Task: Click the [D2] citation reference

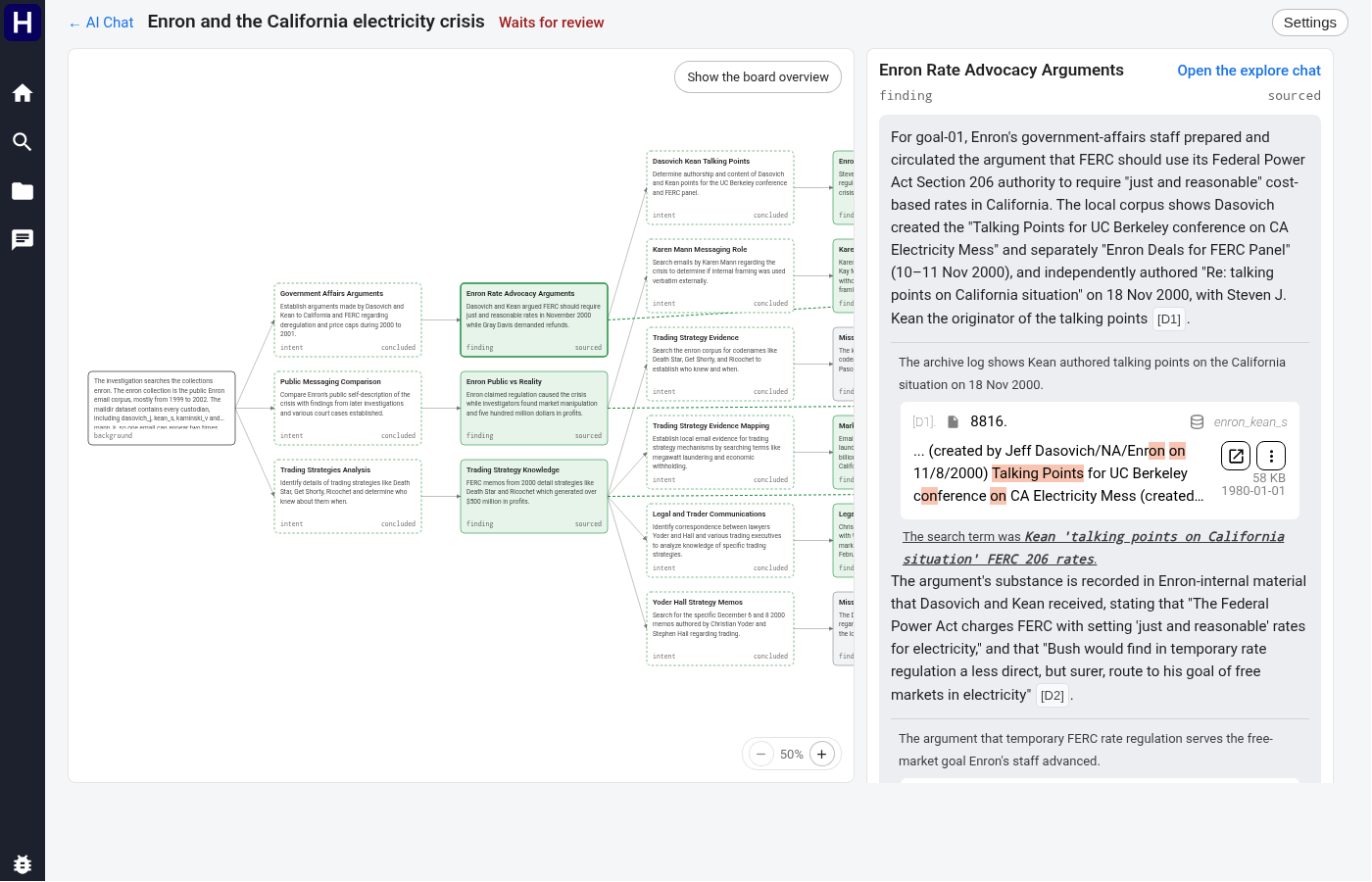Action: pos(1052,695)
